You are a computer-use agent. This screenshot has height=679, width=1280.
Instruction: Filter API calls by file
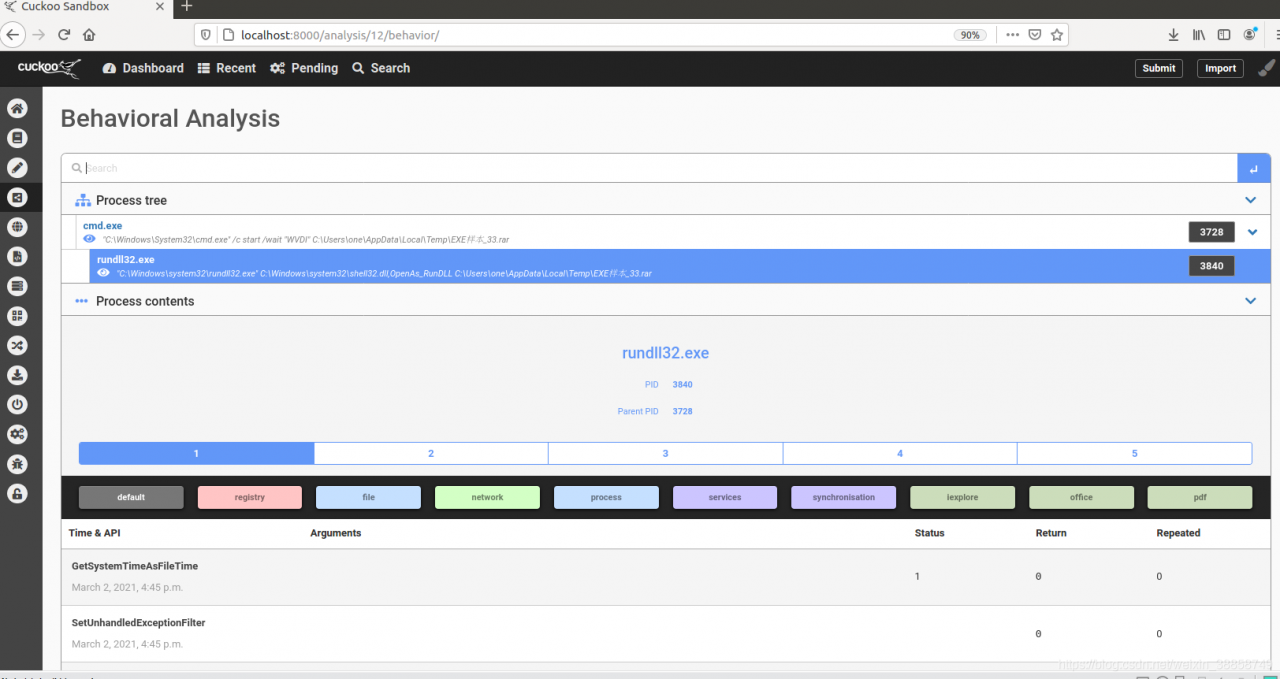368,497
